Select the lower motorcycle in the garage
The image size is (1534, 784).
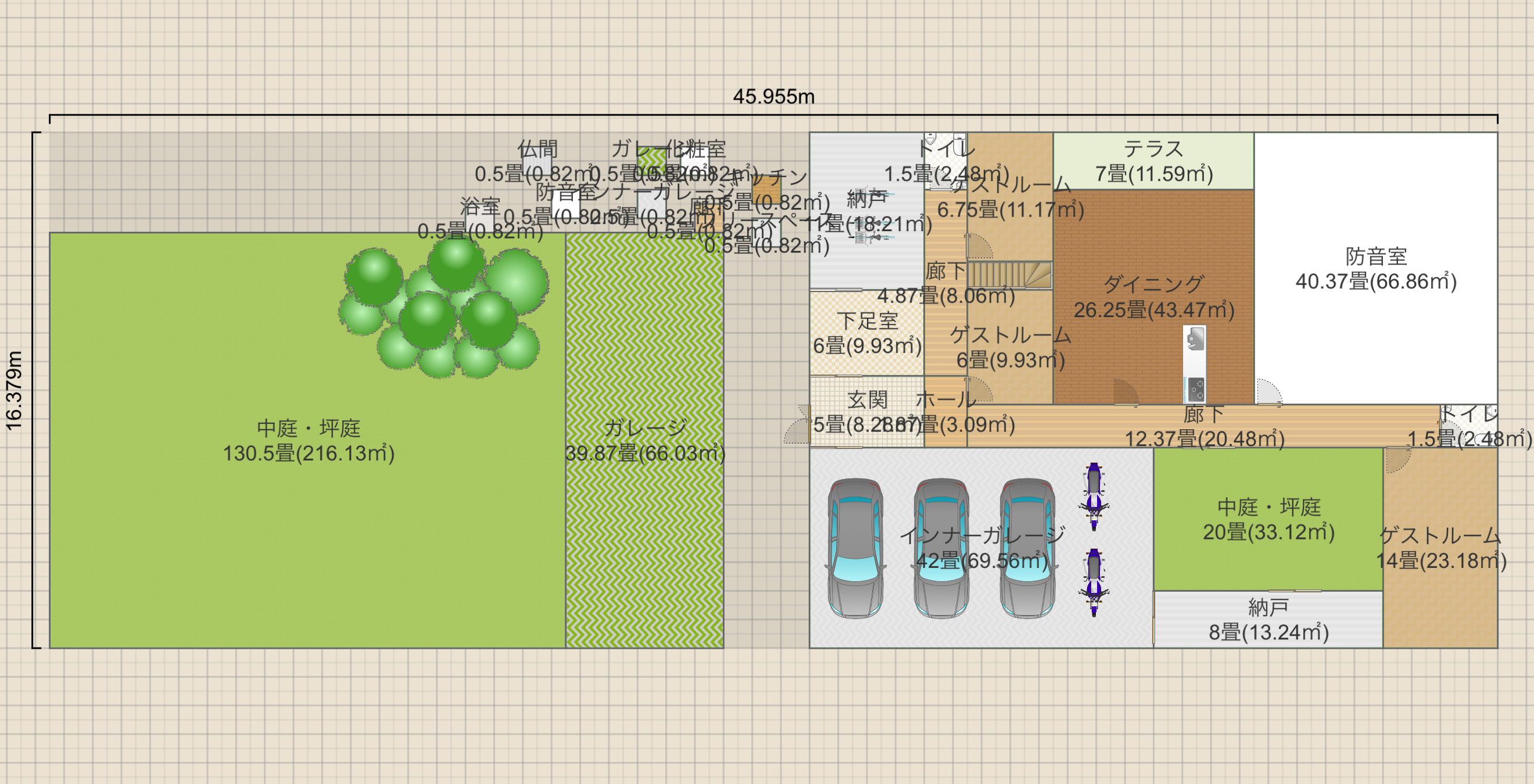1094,583
